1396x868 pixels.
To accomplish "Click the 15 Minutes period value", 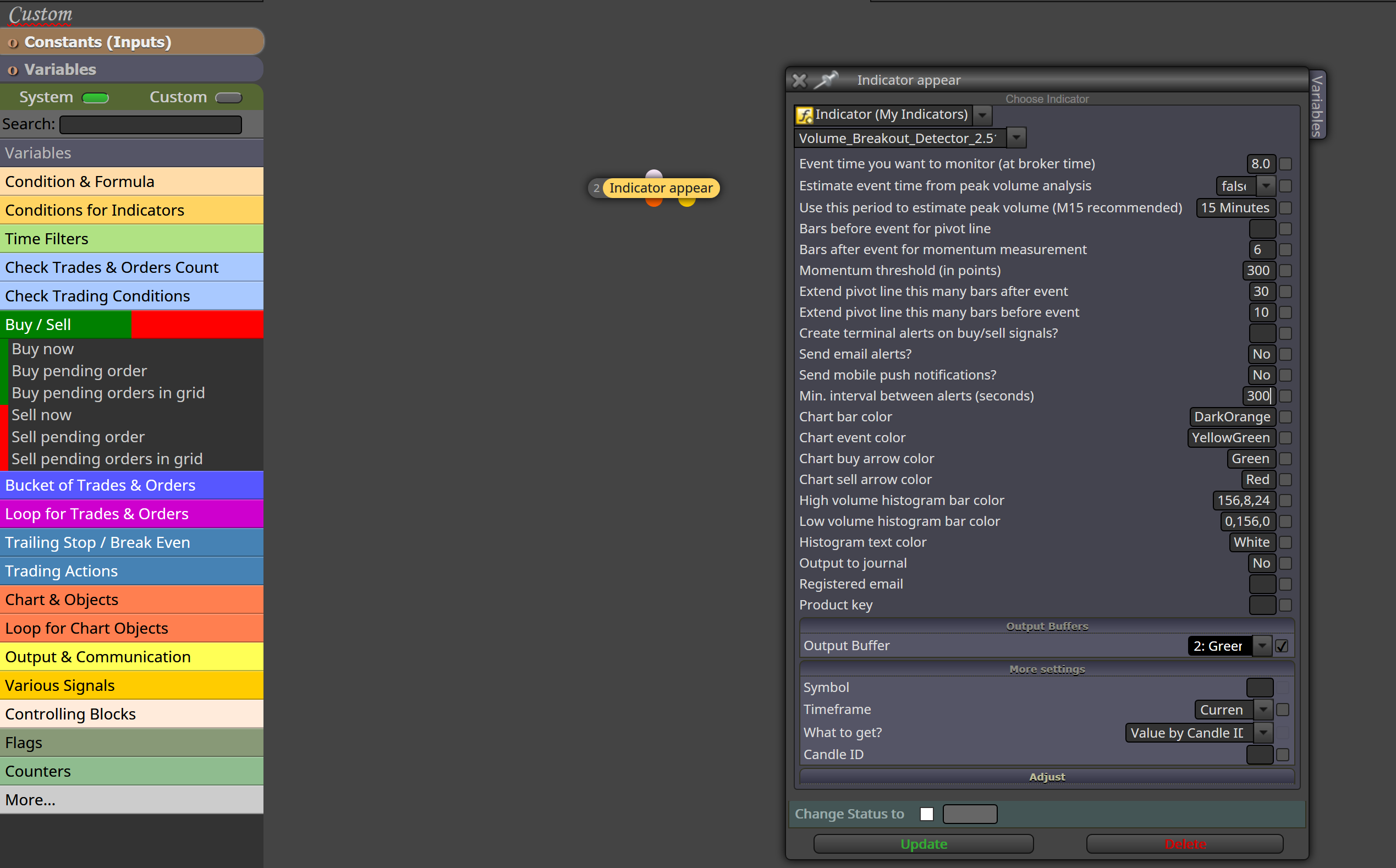I will pos(1236,208).
